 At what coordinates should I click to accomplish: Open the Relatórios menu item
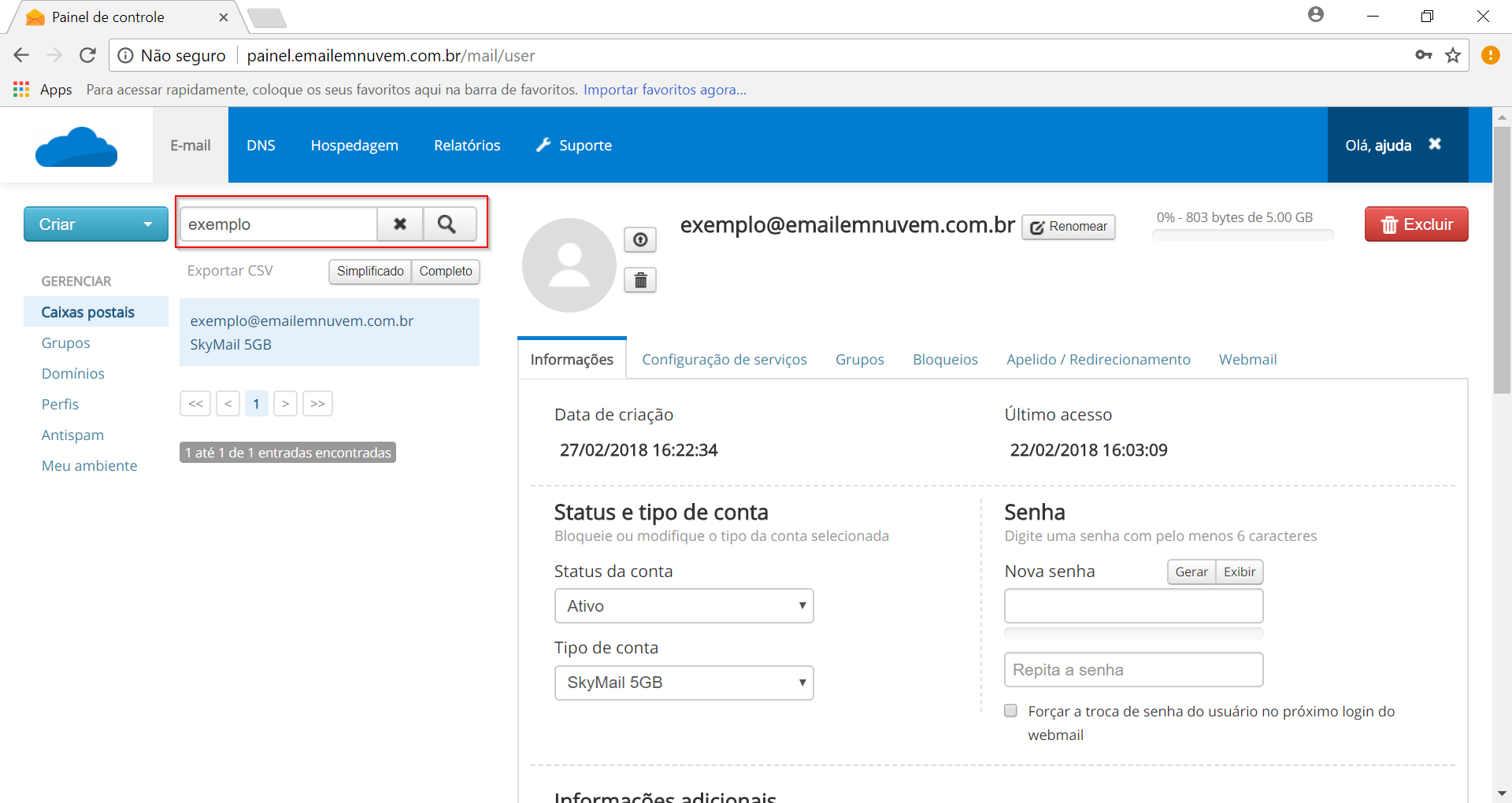467,146
